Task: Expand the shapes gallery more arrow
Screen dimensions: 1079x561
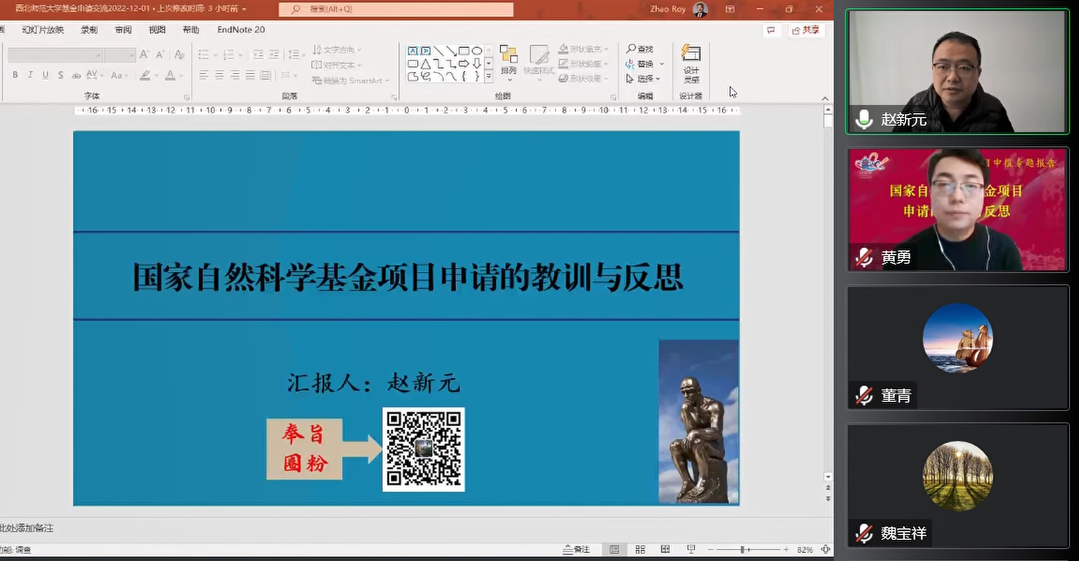Action: tap(489, 77)
